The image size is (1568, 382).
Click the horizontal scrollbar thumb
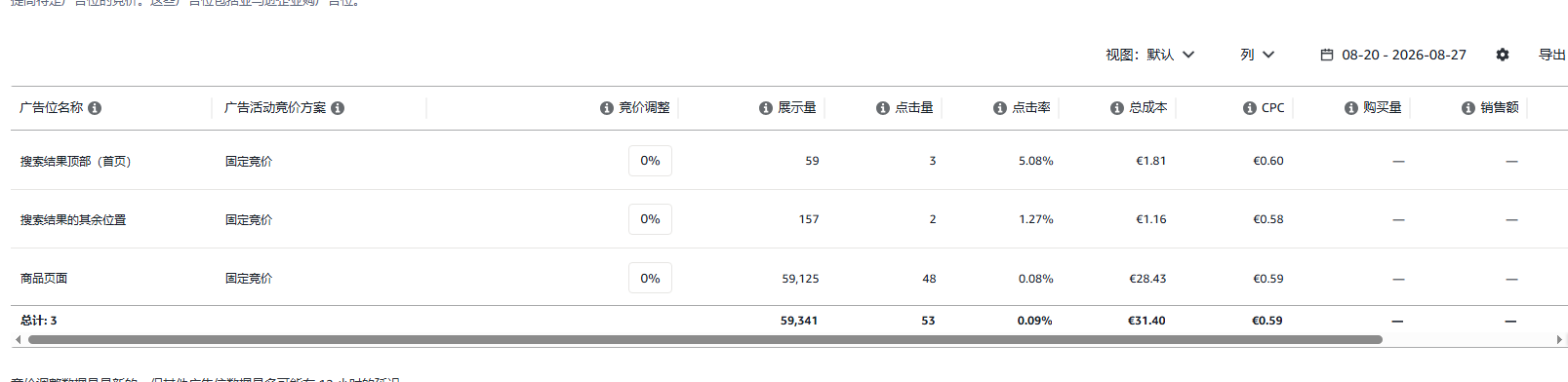705,340
